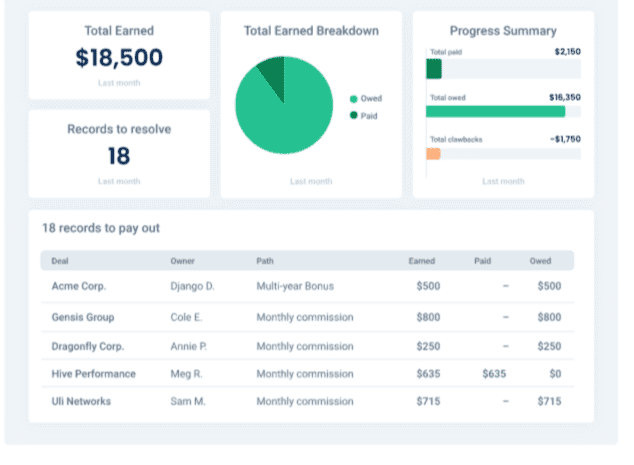This screenshot has height=465, width=634.
Task: Click the Total paid progress bar
Action: 503,69
